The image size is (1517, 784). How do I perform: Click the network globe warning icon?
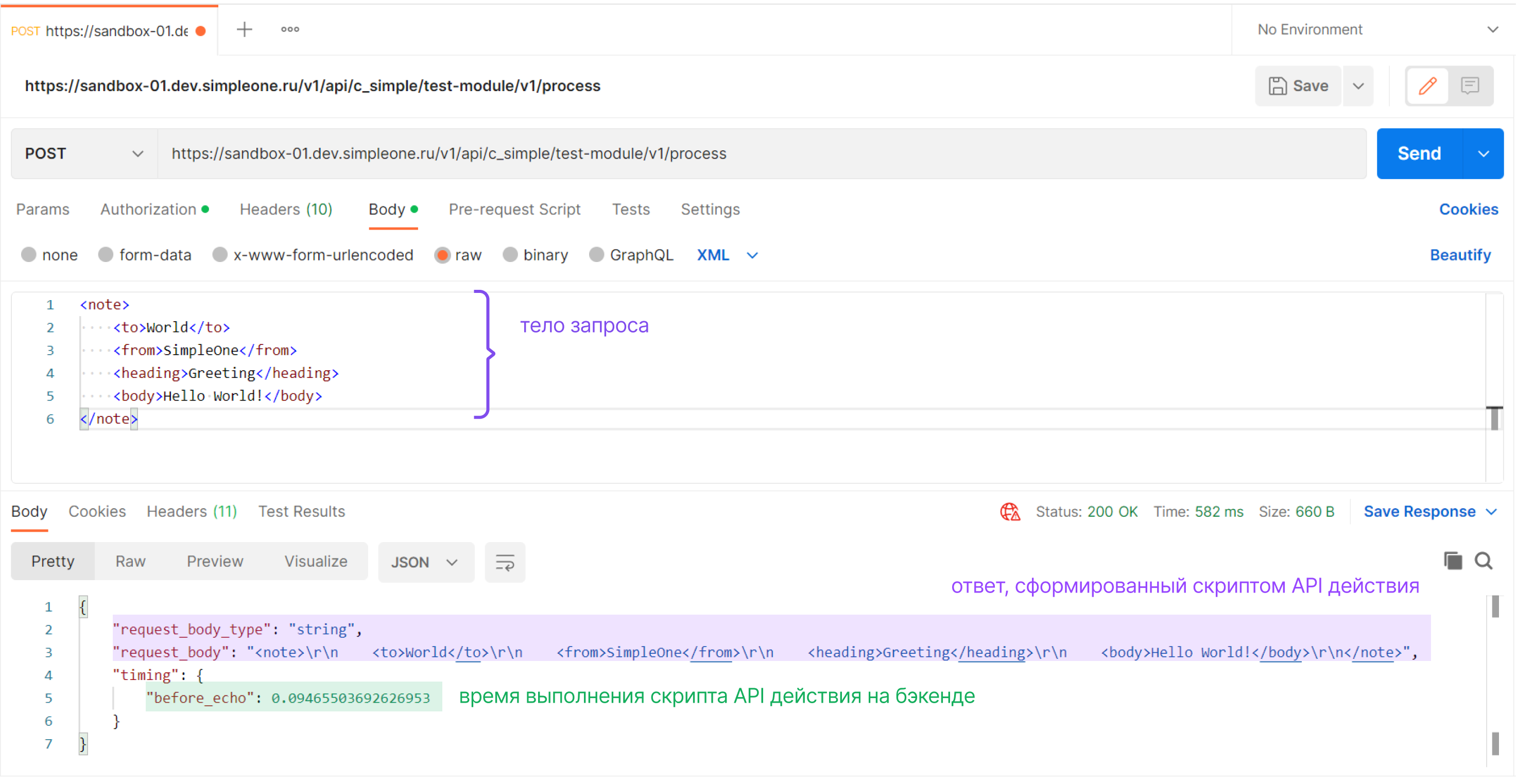(x=1010, y=512)
